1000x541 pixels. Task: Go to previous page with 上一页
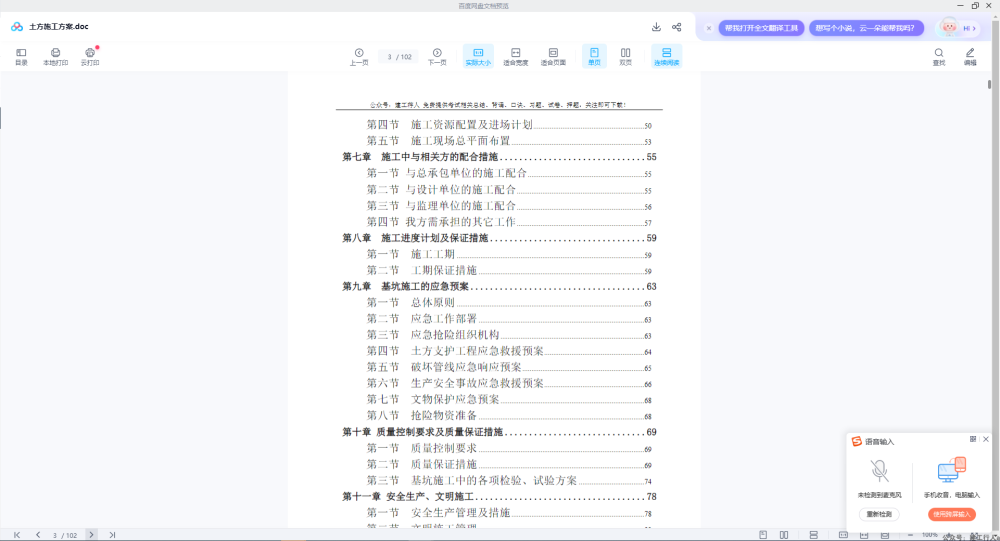(359, 56)
